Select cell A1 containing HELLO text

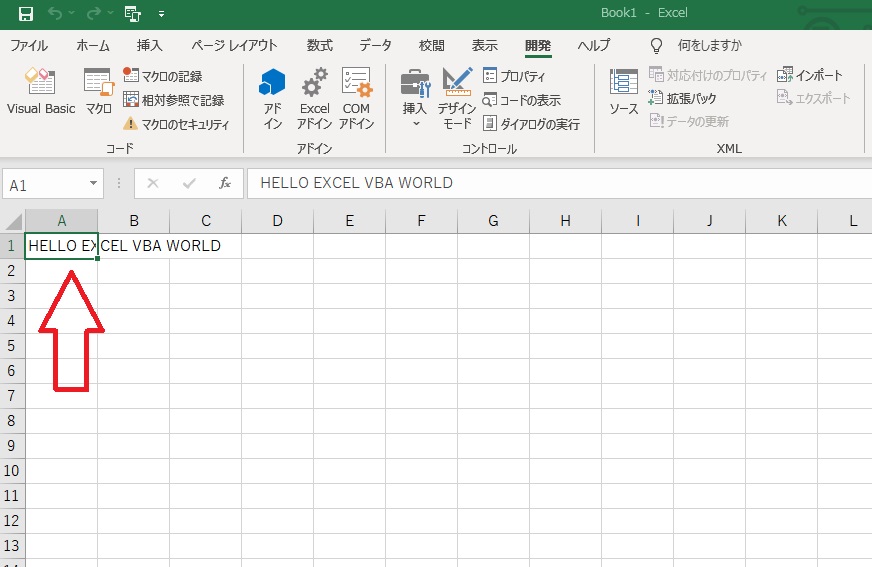pyautogui.click(x=62, y=246)
